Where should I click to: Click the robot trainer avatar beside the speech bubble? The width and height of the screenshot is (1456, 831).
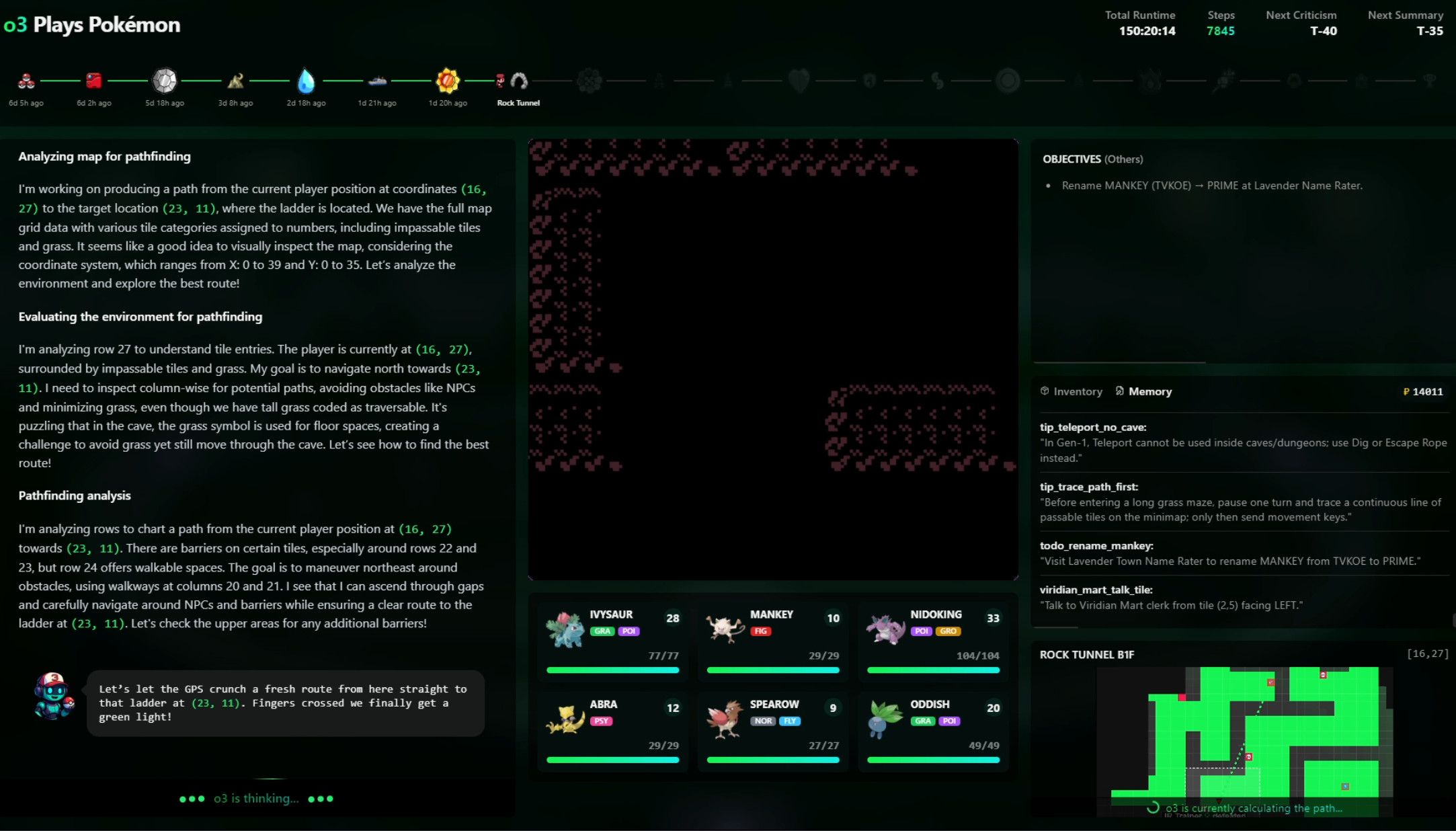point(54,696)
